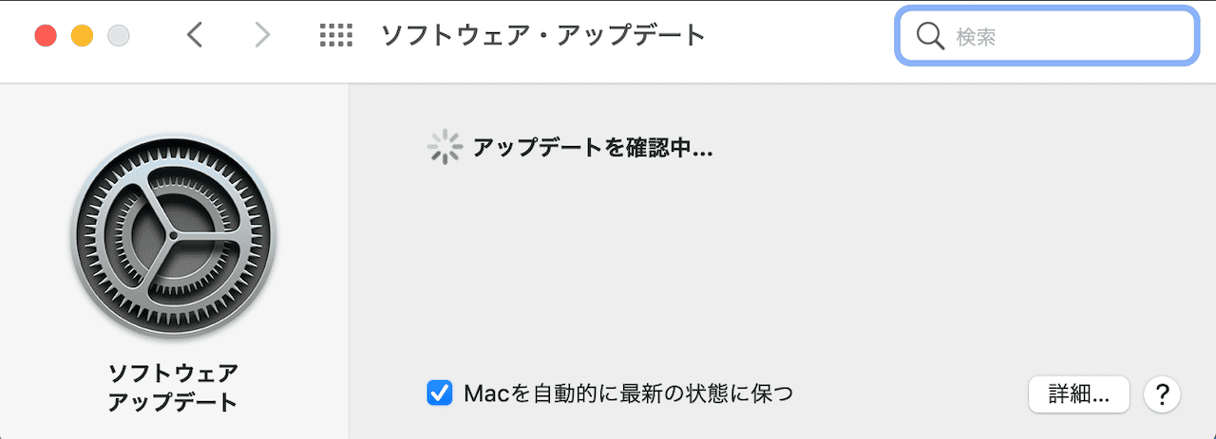Open help with the question mark button
The height and width of the screenshot is (439, 1216).
click(1162, 393)
